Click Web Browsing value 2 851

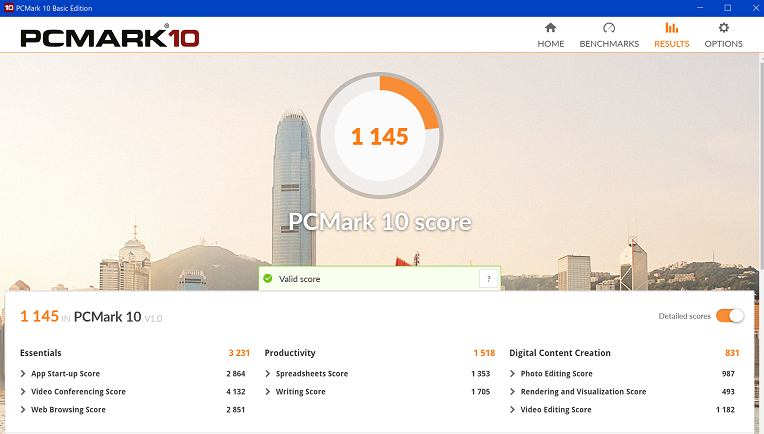tap(235, 410)
